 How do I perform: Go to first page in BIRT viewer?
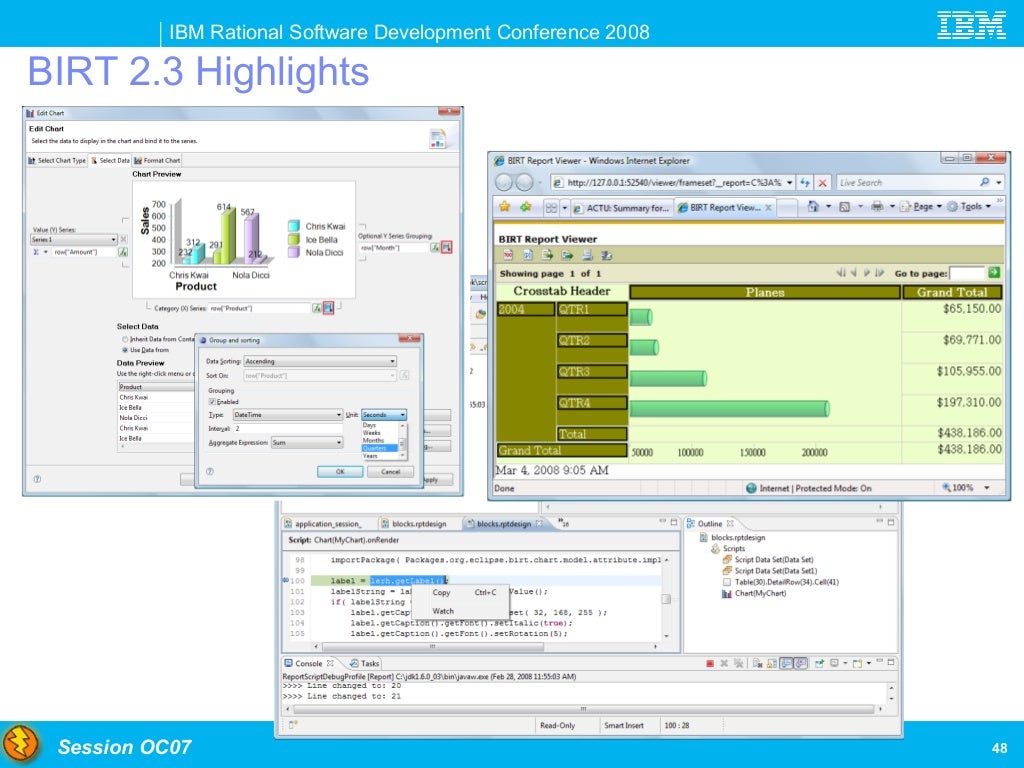pos(840,272)
